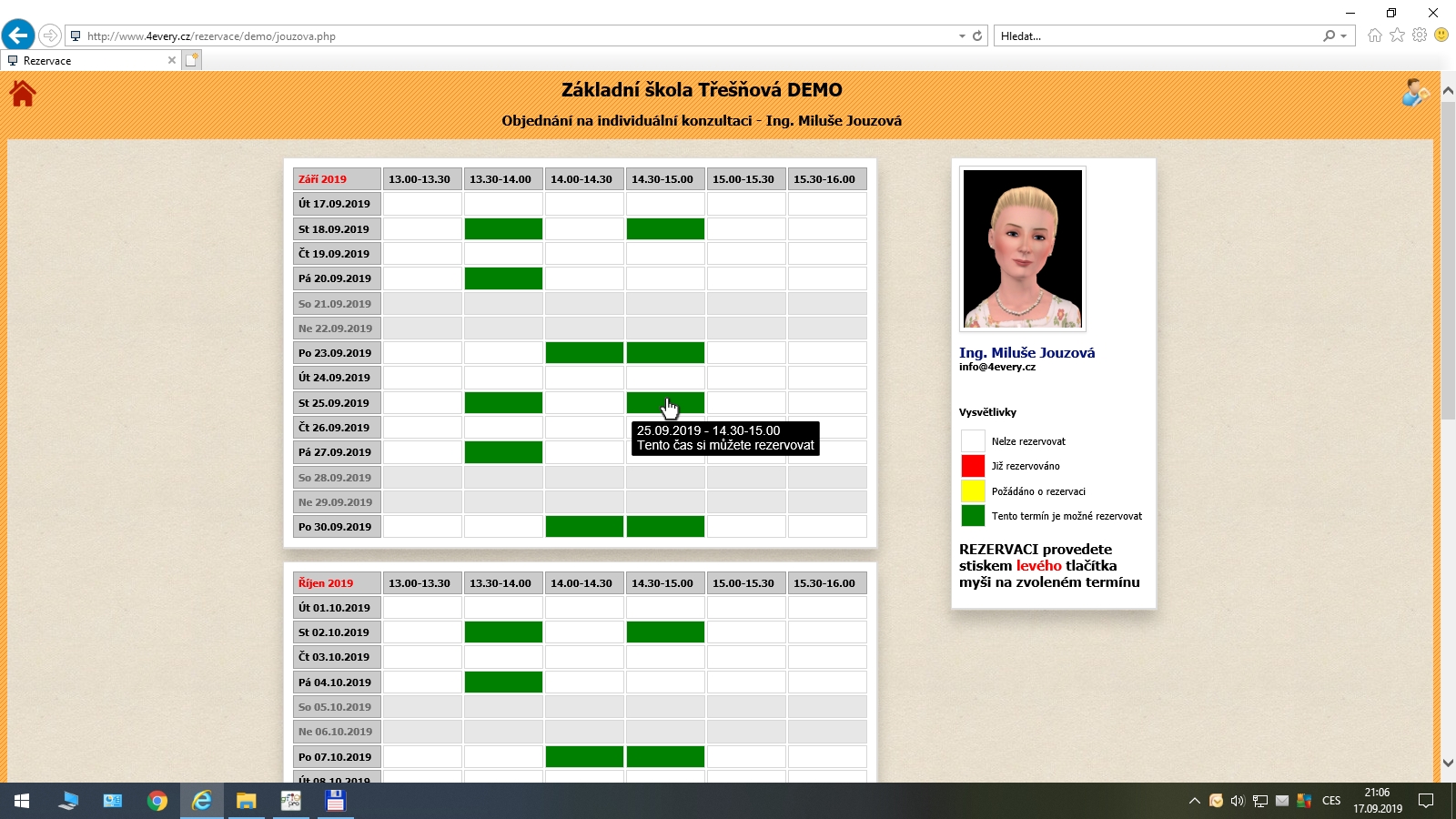
Task: Open browser home page icon
Action: (x=1374, y=35)
